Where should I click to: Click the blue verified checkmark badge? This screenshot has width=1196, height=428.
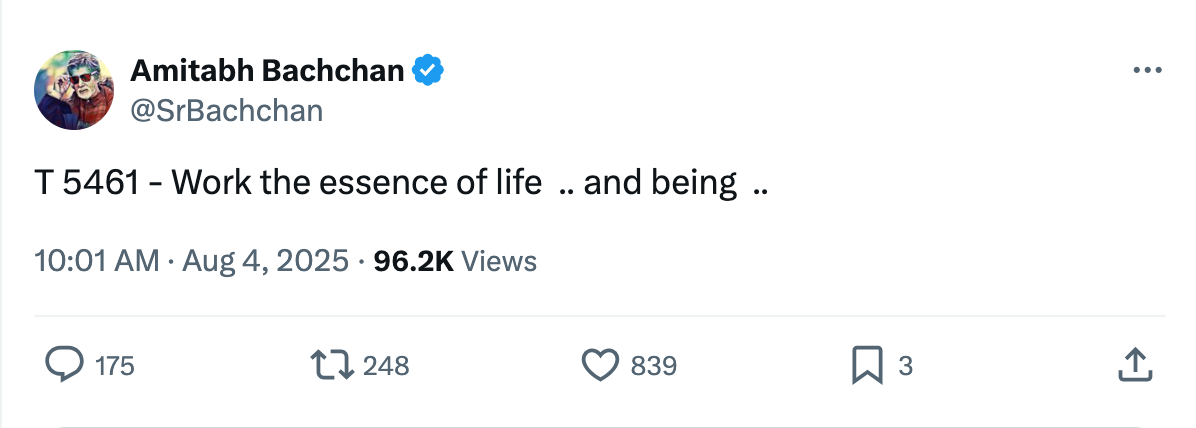point(430,71)
